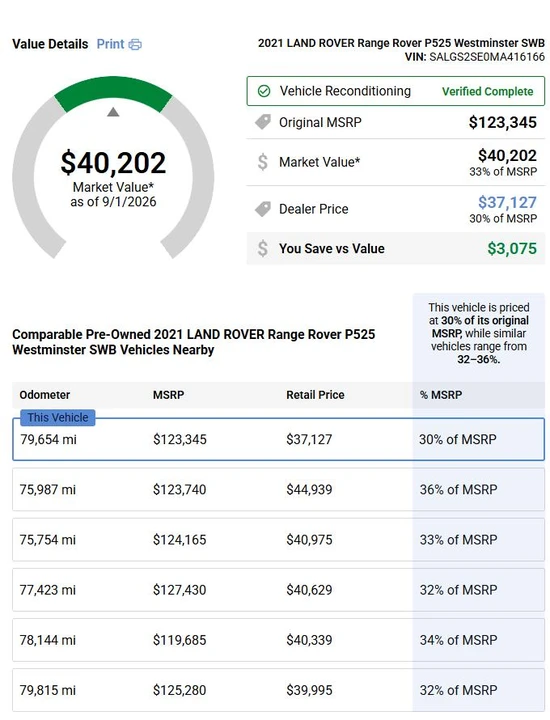This screenshot has height=720, width=550.
Task: Click the 36% of MSRP cell
Action: pyautogui.click(x=458, y=489)
